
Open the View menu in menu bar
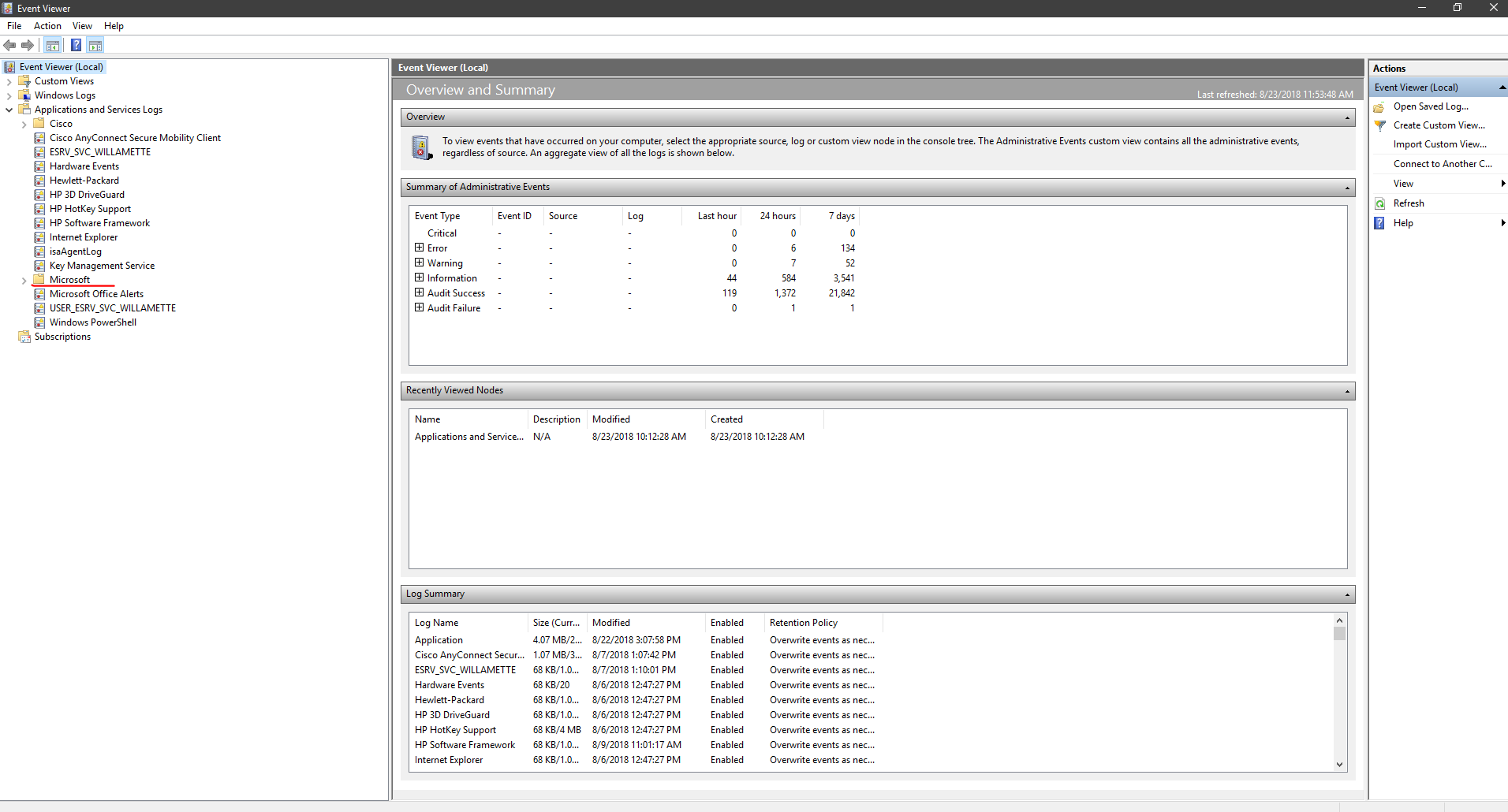point(82,26)
